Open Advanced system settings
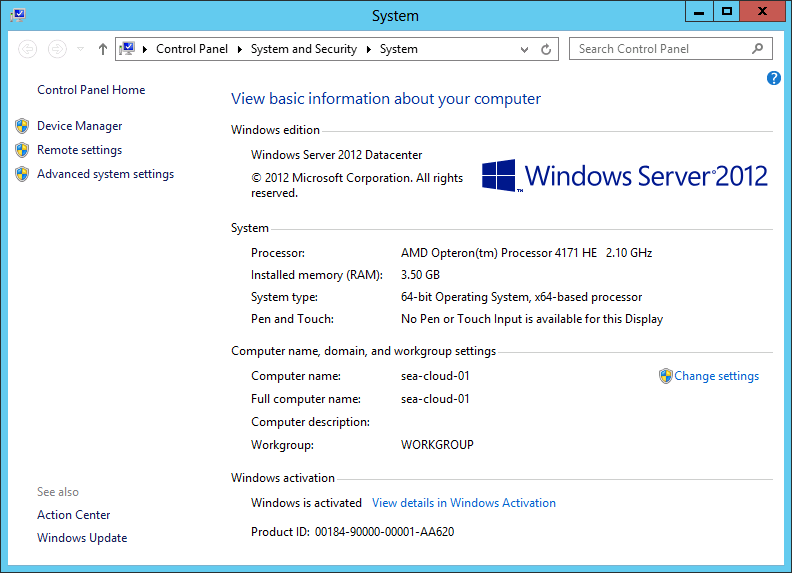The height and width of the screenshot is (573, 792). (105, 174)
